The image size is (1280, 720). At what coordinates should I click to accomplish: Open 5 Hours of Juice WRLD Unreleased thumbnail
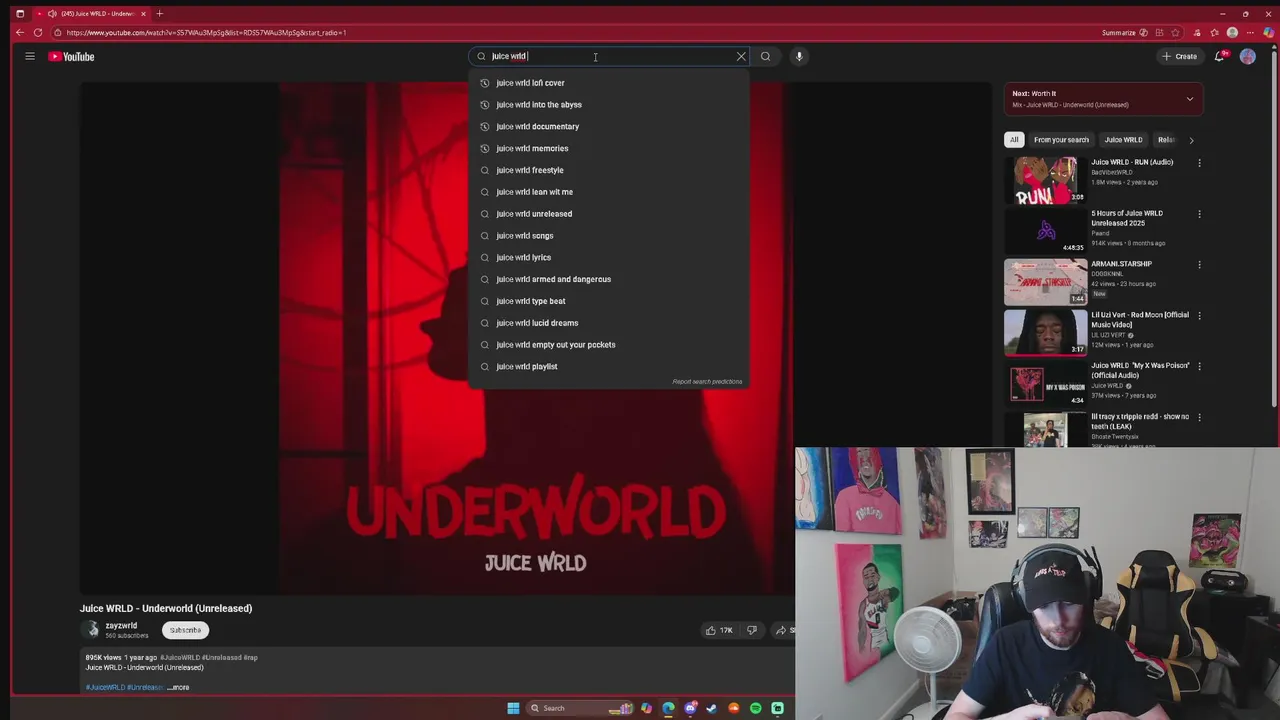coord(1046,231)
